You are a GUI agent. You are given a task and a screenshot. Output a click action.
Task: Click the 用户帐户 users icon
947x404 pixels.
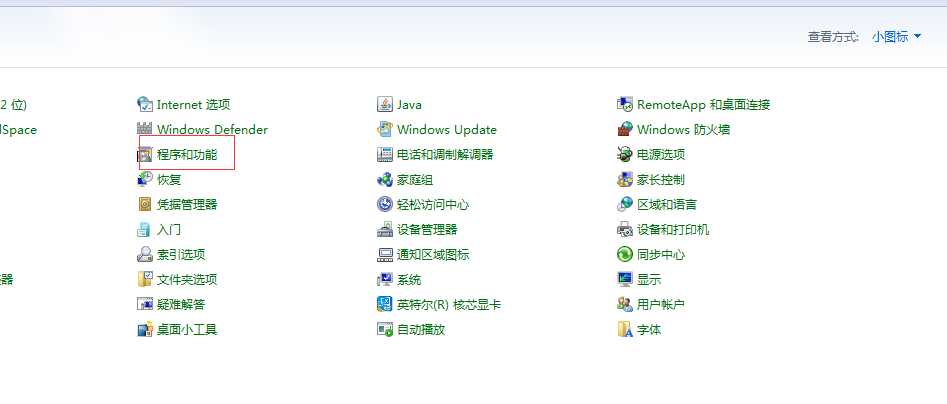[x=624, y=304]
